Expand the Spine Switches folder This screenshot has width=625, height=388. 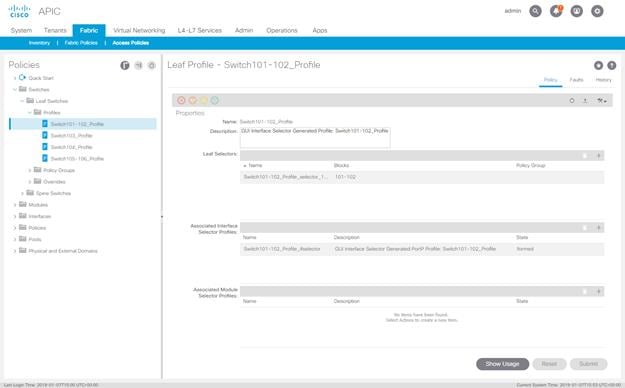22,193
